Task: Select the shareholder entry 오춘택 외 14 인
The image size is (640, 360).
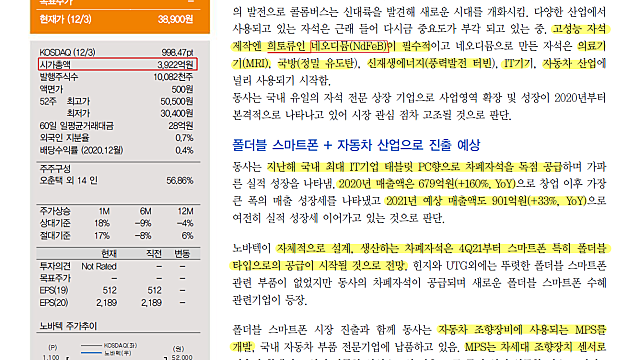Action: click(68, 180)
